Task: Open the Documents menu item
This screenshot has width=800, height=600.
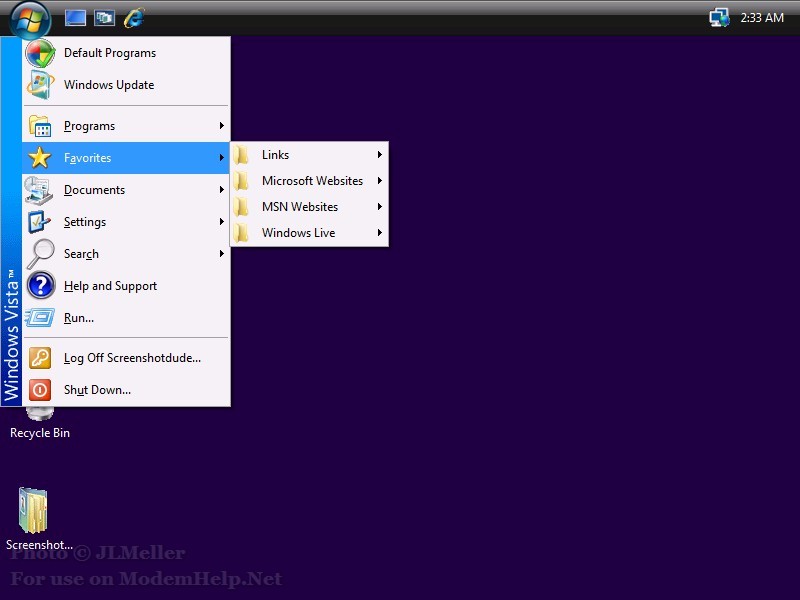Action: click(126, 190)
